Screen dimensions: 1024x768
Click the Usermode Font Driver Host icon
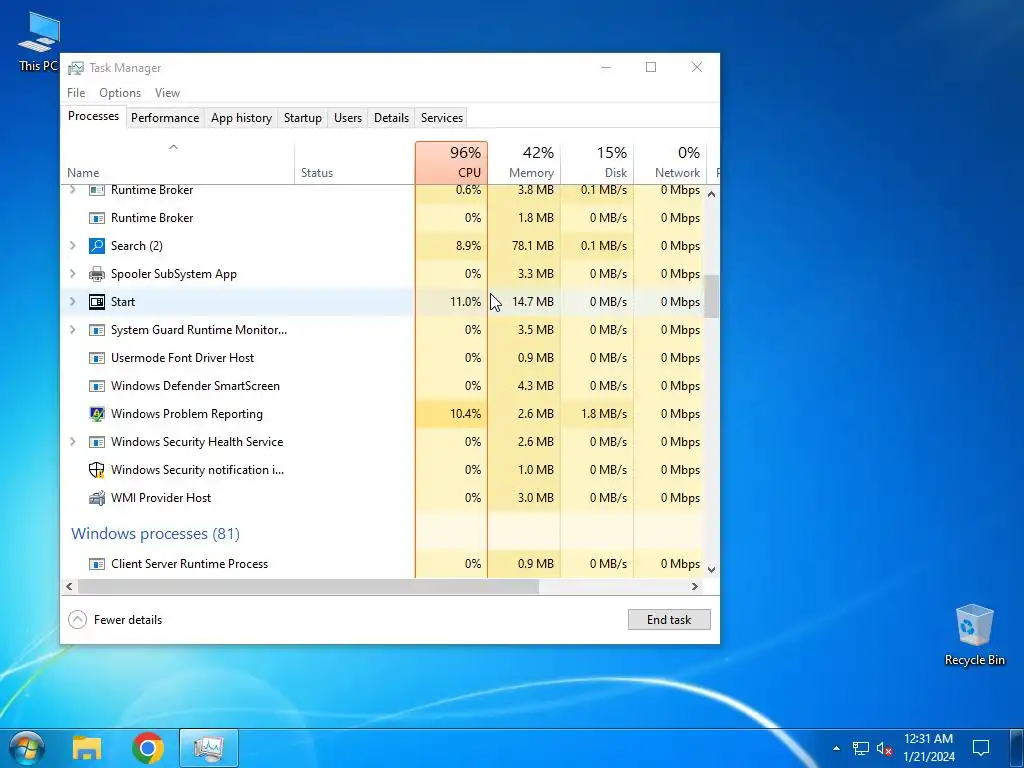tap(97, 358)
